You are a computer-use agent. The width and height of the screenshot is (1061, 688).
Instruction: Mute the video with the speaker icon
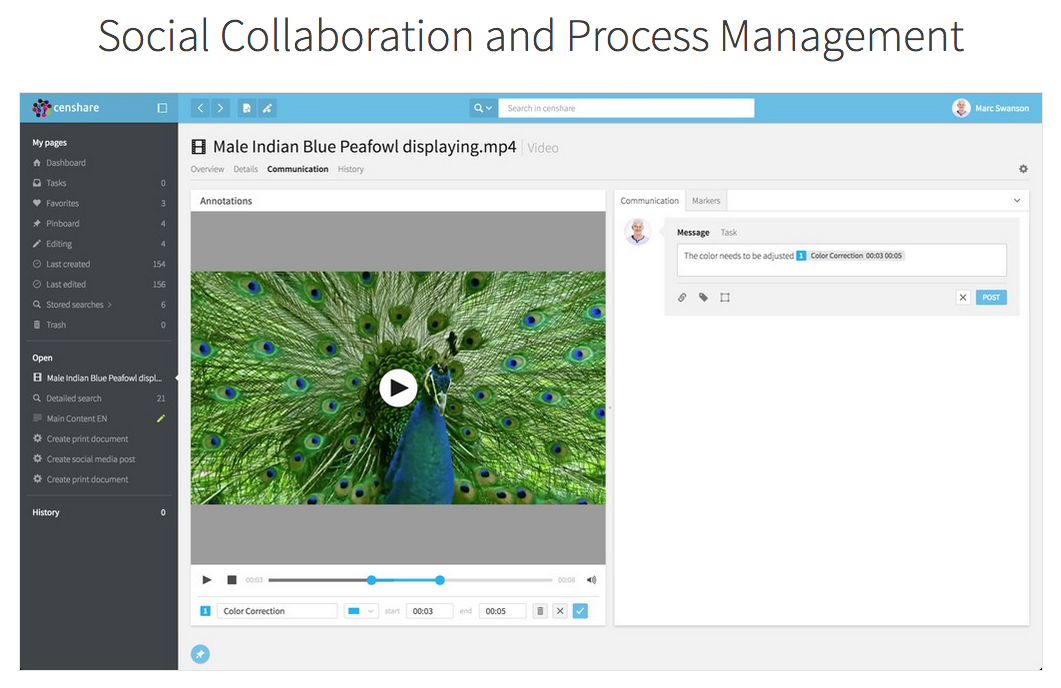point(591,580)
